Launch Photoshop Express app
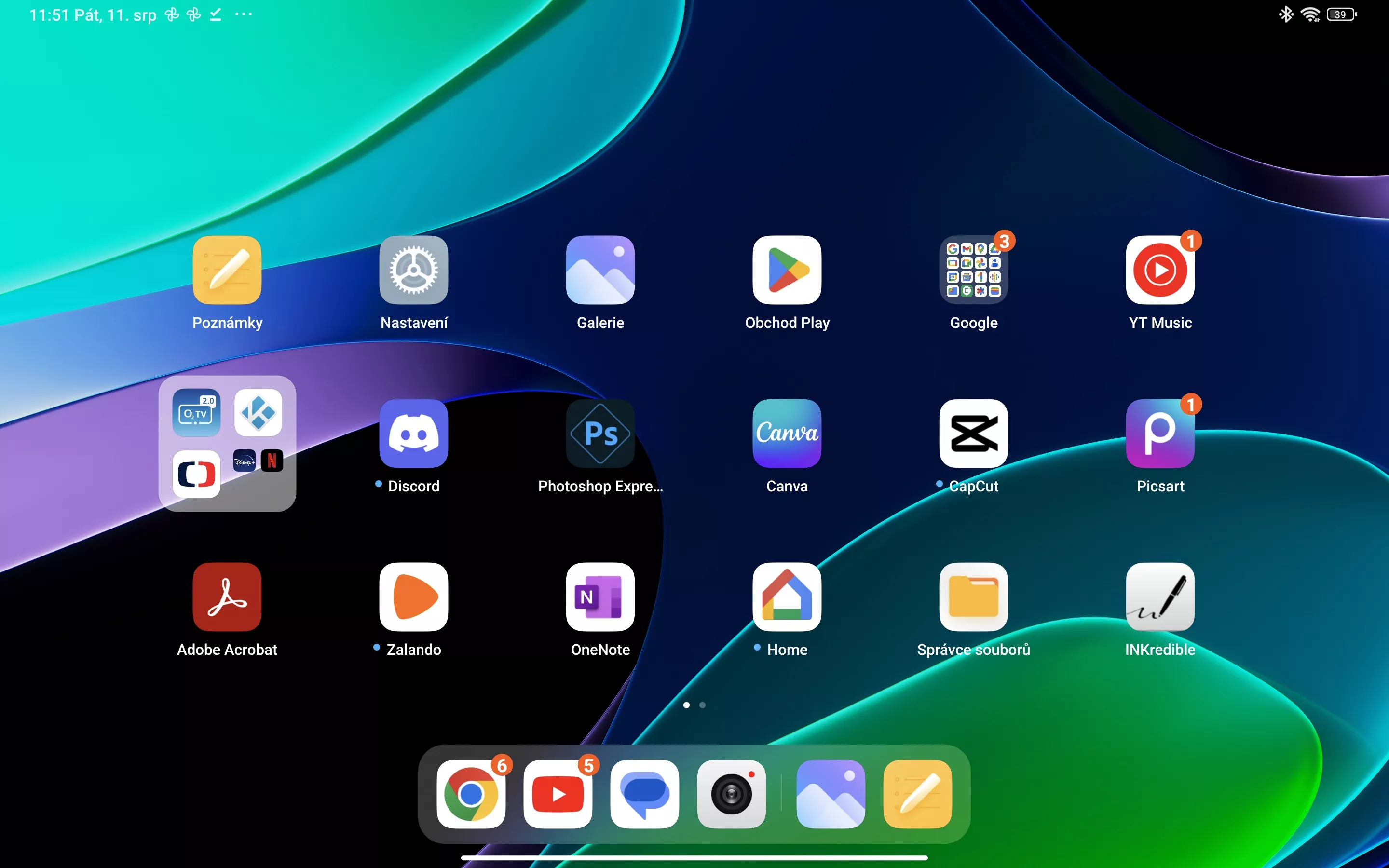The image size is (1389, 868). pos(600,434)
